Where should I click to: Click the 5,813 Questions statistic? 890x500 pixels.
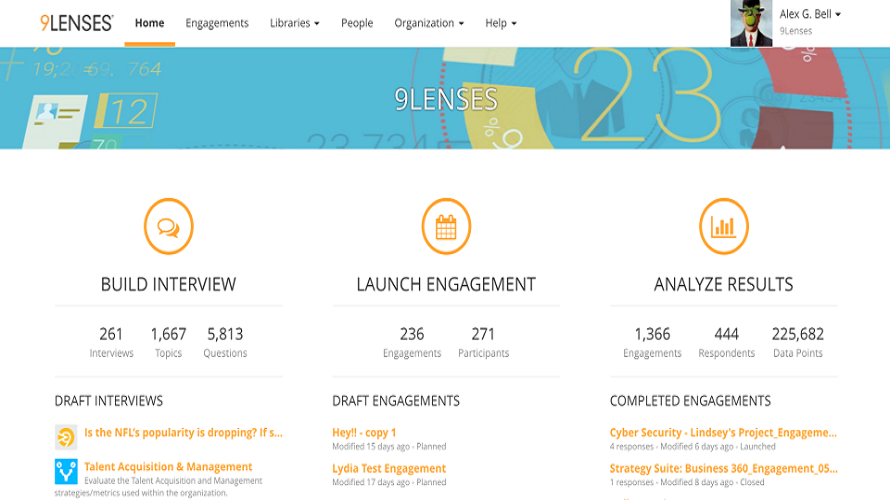[225, 342]
